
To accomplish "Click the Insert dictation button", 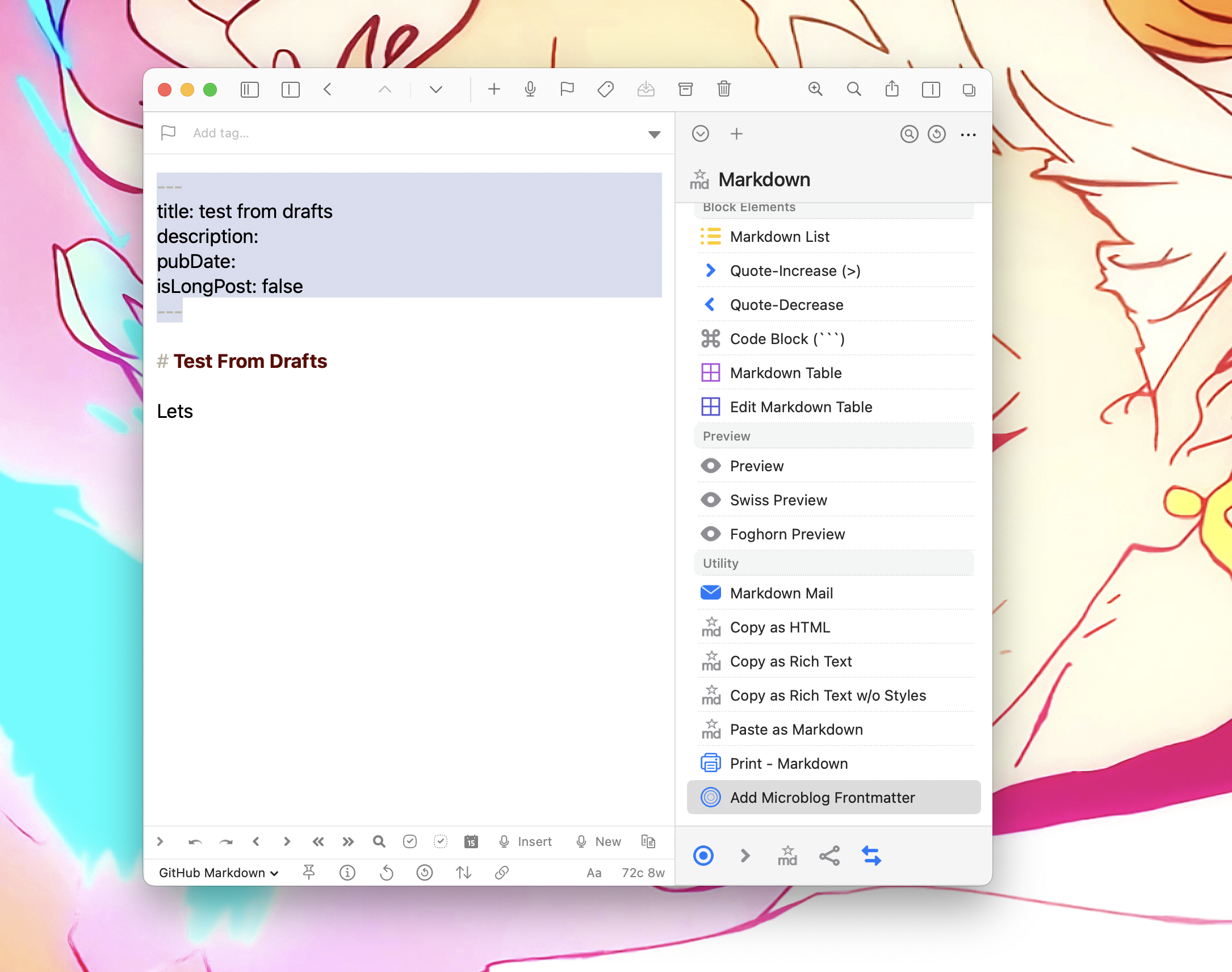I will 525,841.
